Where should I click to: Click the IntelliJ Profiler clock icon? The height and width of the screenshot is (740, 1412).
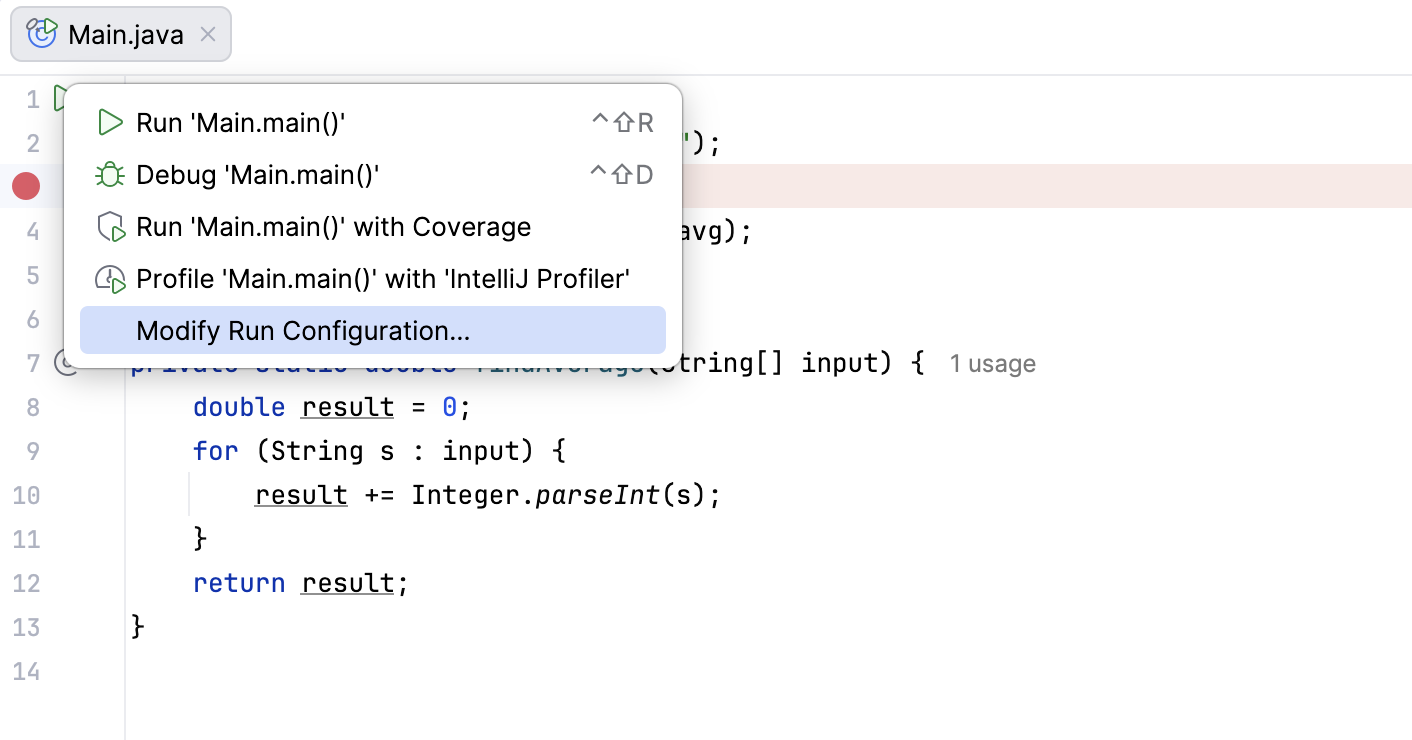[x=109, y=280]
